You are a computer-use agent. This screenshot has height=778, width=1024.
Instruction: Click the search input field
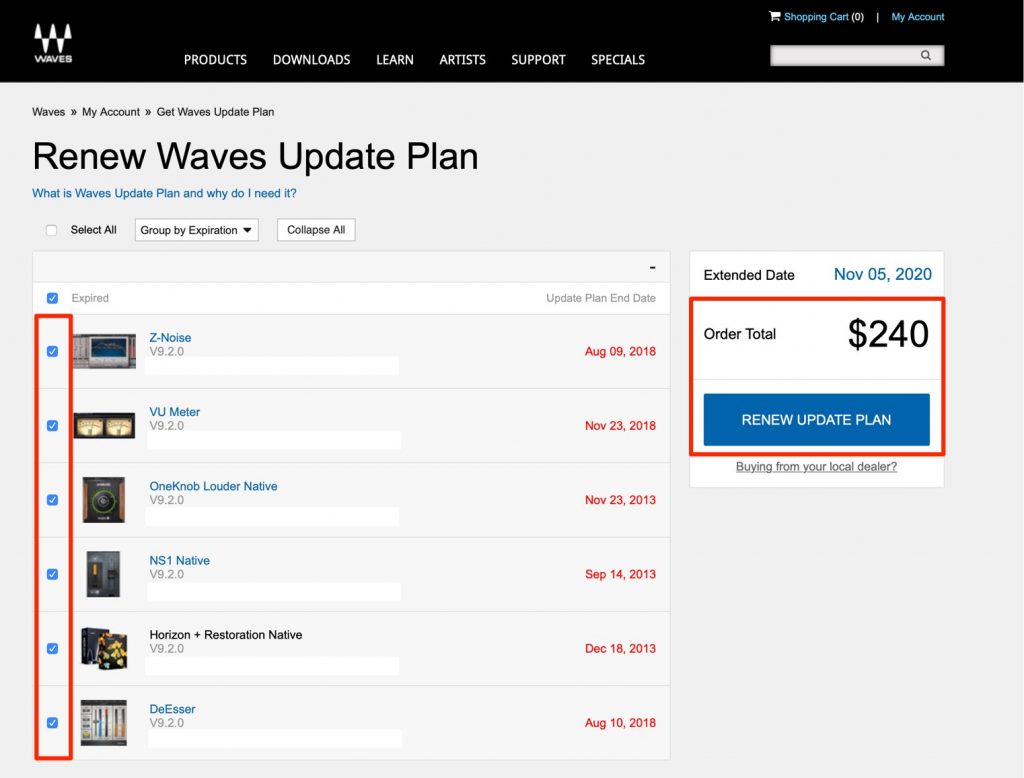[x=850, y=56]
